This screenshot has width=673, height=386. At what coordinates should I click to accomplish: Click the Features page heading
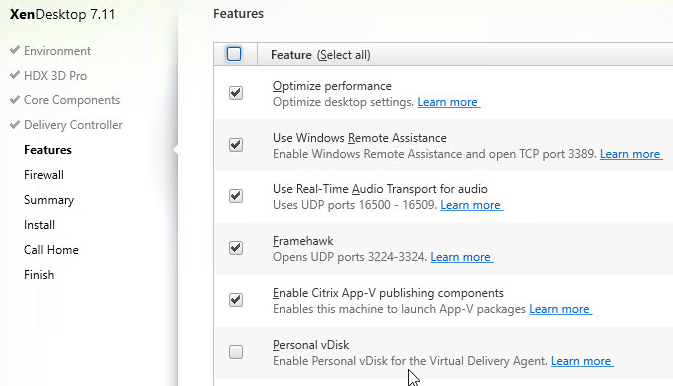pyautogui.click(x=238, y=14)
